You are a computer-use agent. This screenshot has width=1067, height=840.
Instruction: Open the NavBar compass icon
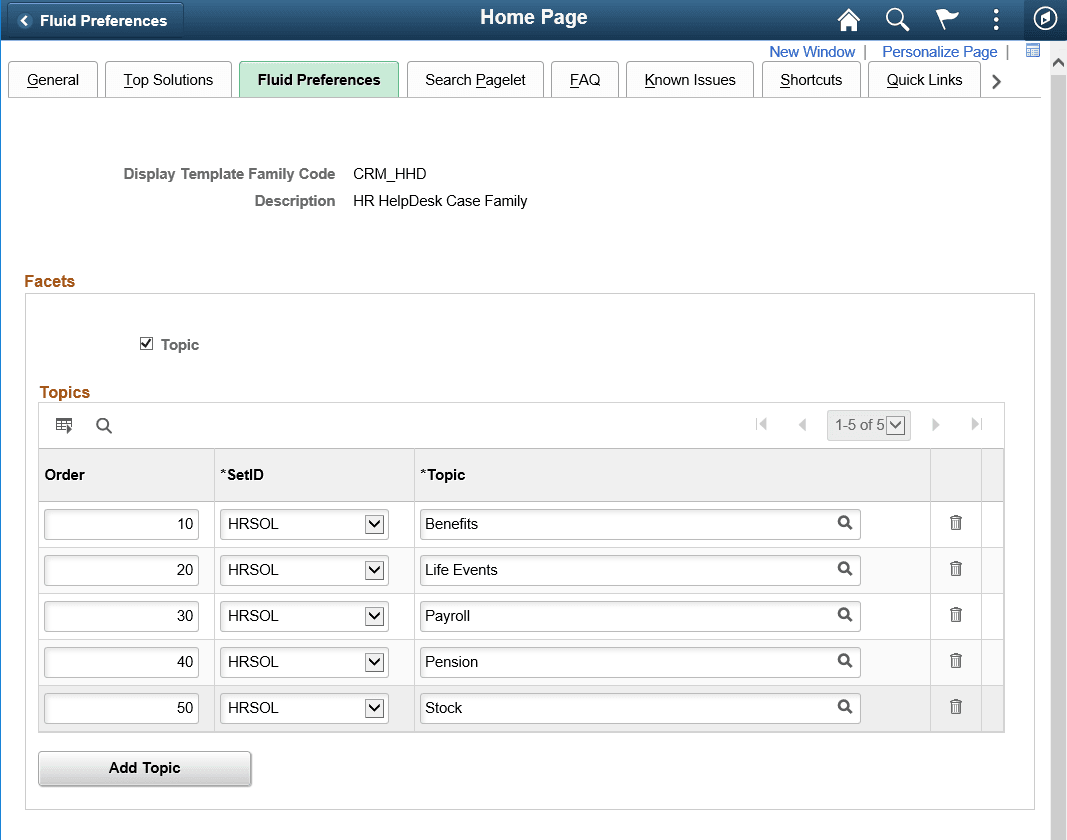coord(1044,19)
